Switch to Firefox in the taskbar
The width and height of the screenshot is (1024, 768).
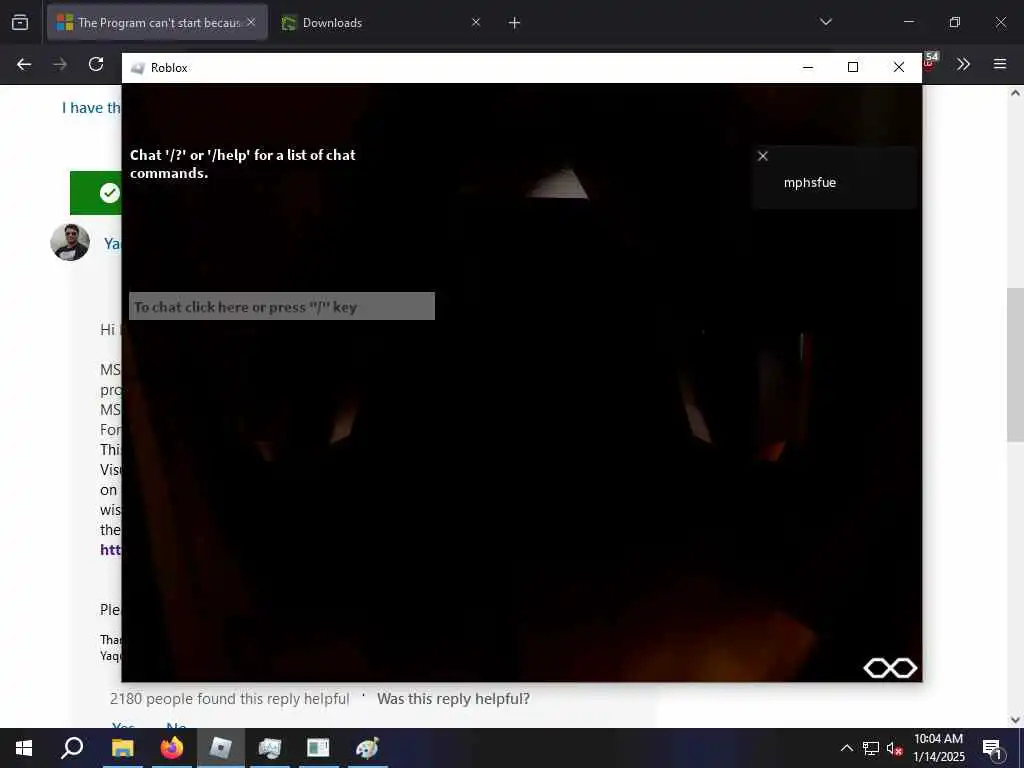point(172,748)
